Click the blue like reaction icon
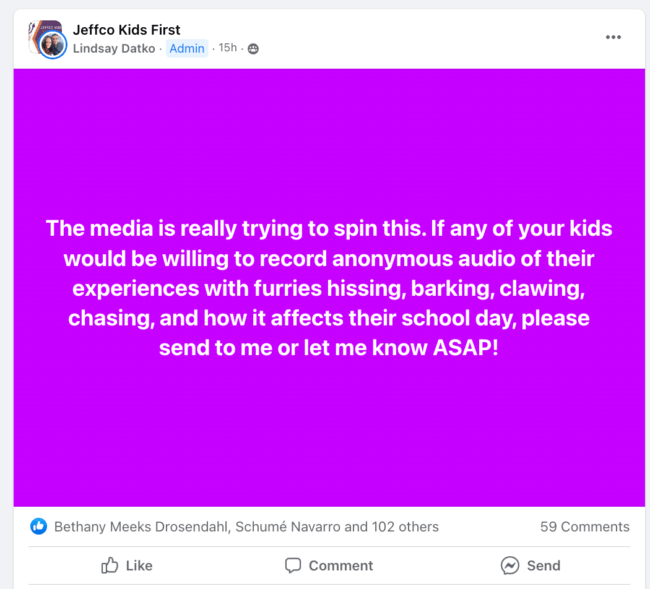650x589 pixels. tap(39, 526)
